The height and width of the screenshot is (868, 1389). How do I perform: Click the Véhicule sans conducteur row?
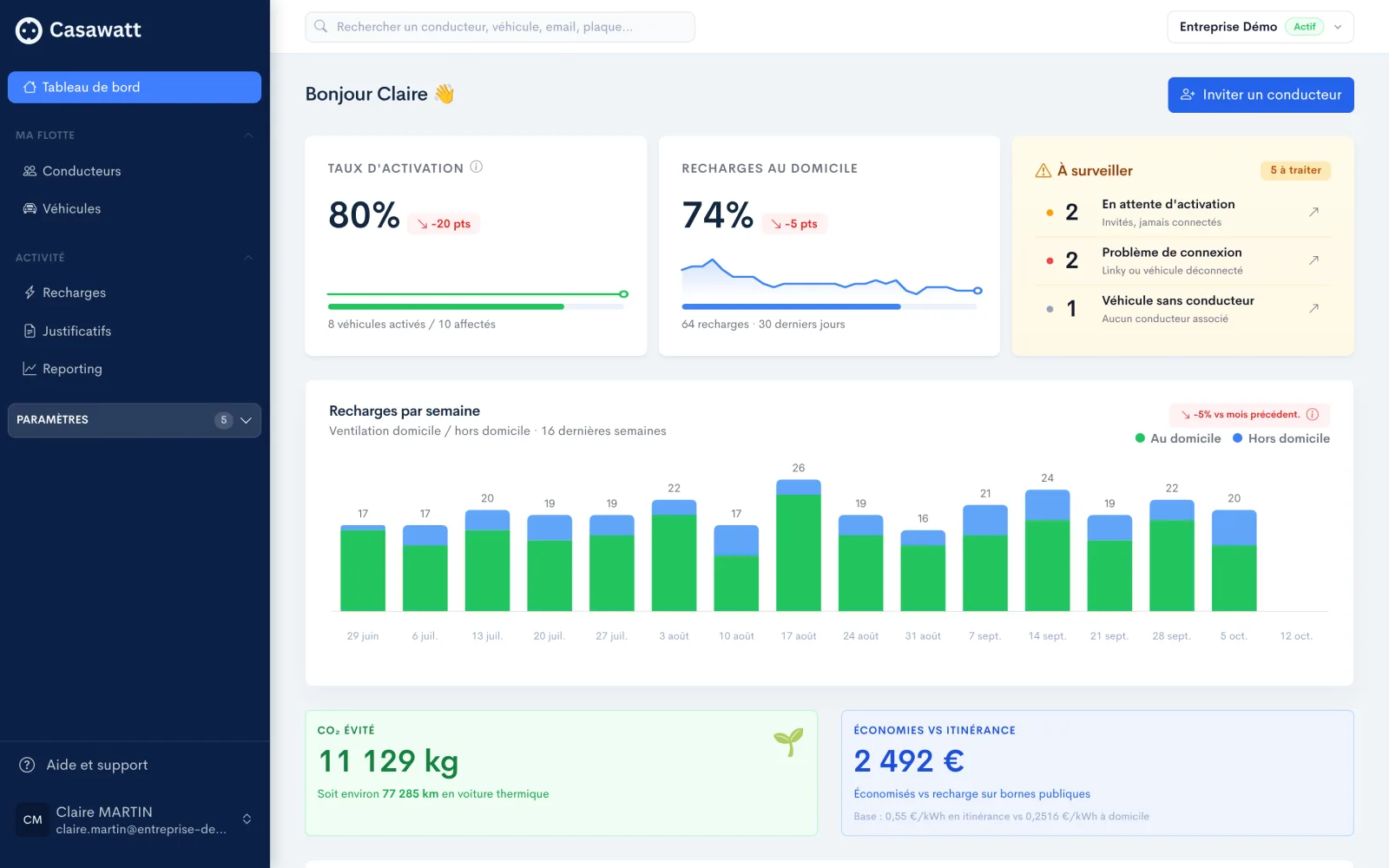pyautogui.click(x=1182, y=309)
